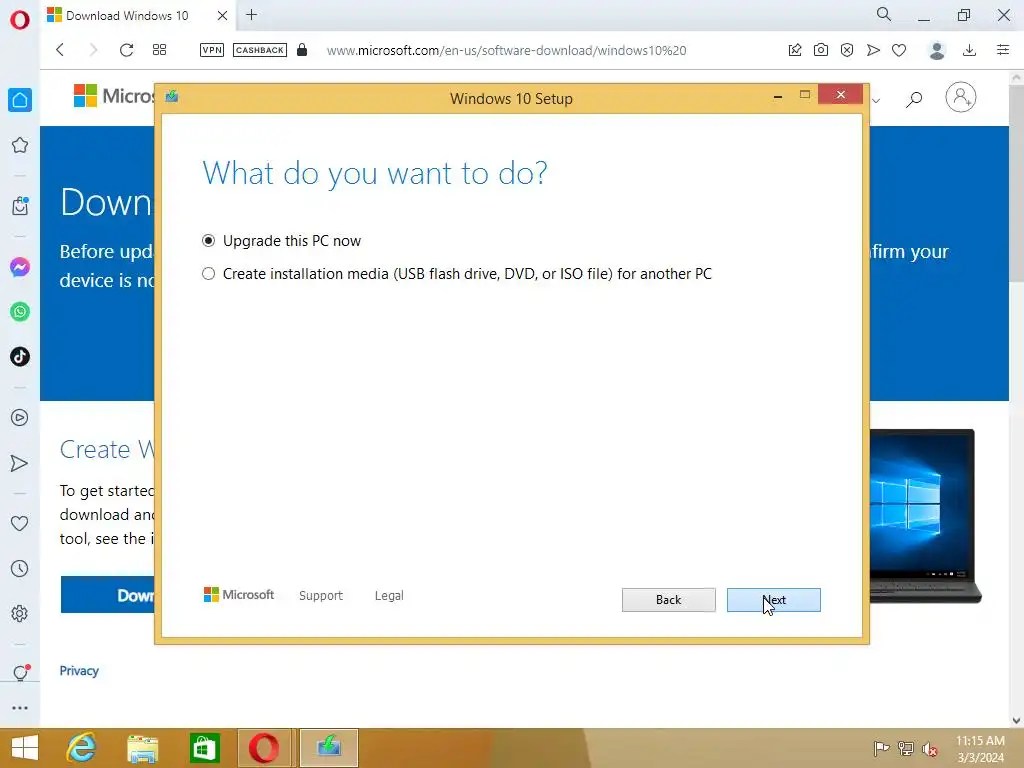Open Player icon in Opera sidebar
1024x768 pixels.
click(20, 417)
